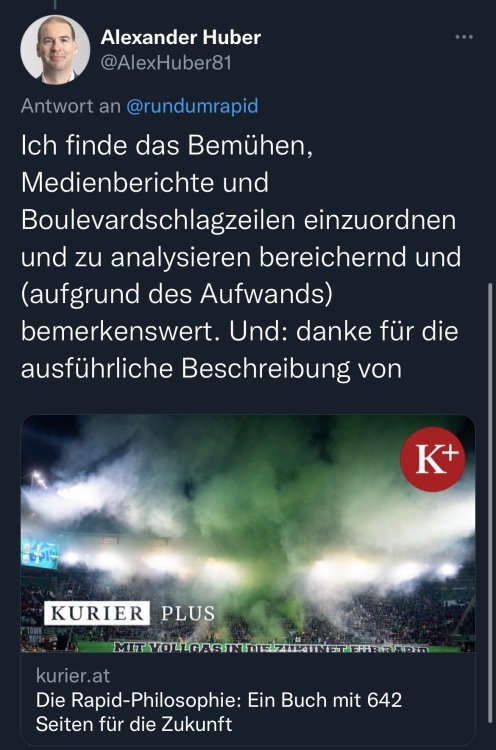Tap the tweet line 'ausführliche Beschreibung von'
Image resolution: width=496 pixels, height=750 pixels.
pos(211,368)
